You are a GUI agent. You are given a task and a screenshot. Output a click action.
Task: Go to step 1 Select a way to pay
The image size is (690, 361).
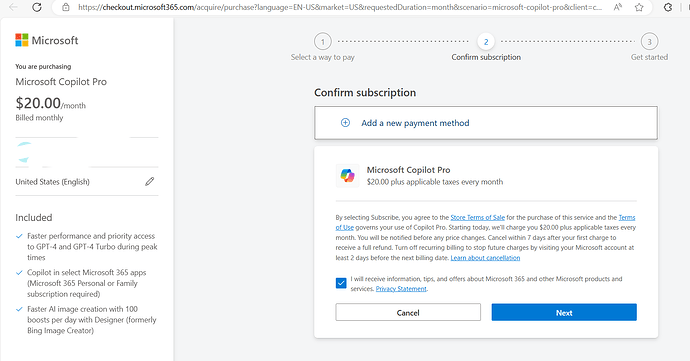click(x=323, y=42)
